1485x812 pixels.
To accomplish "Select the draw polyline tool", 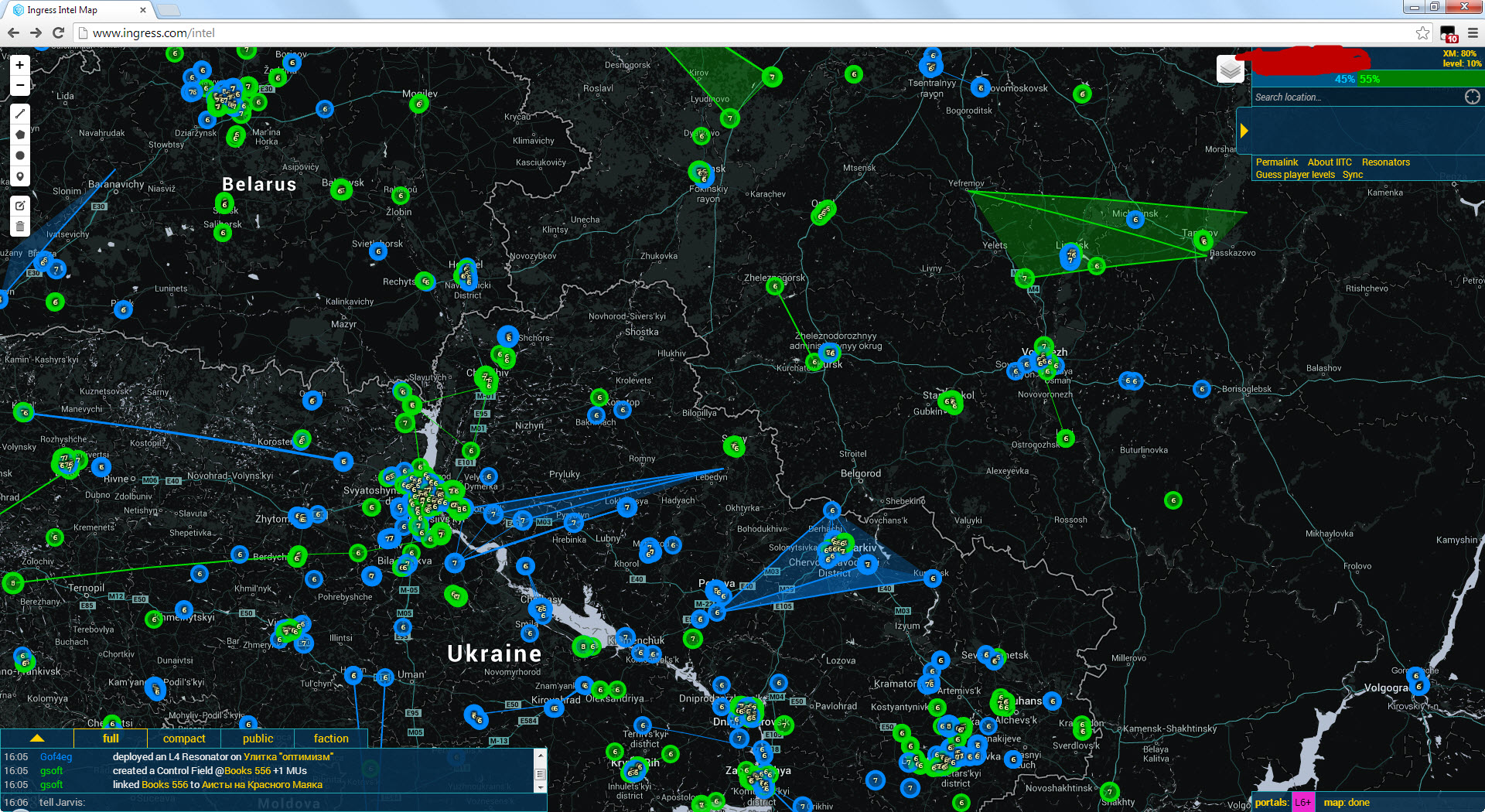I will pyautogui.click(x=20, y=114).
